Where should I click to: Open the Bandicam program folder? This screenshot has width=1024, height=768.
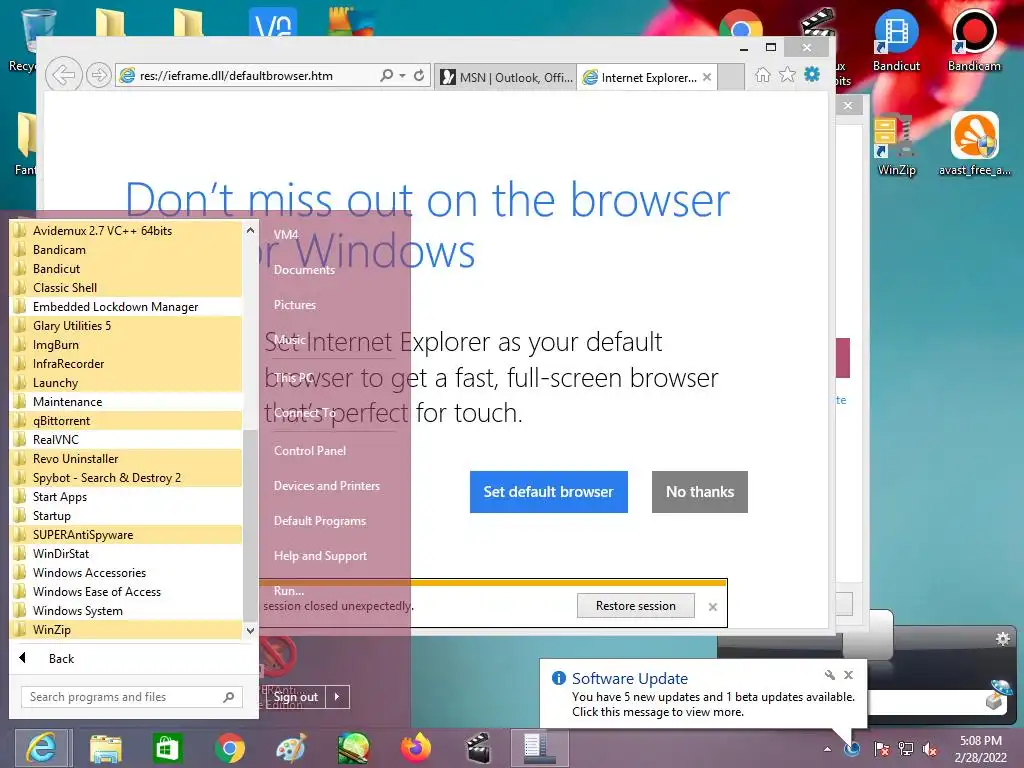point(126,249)
